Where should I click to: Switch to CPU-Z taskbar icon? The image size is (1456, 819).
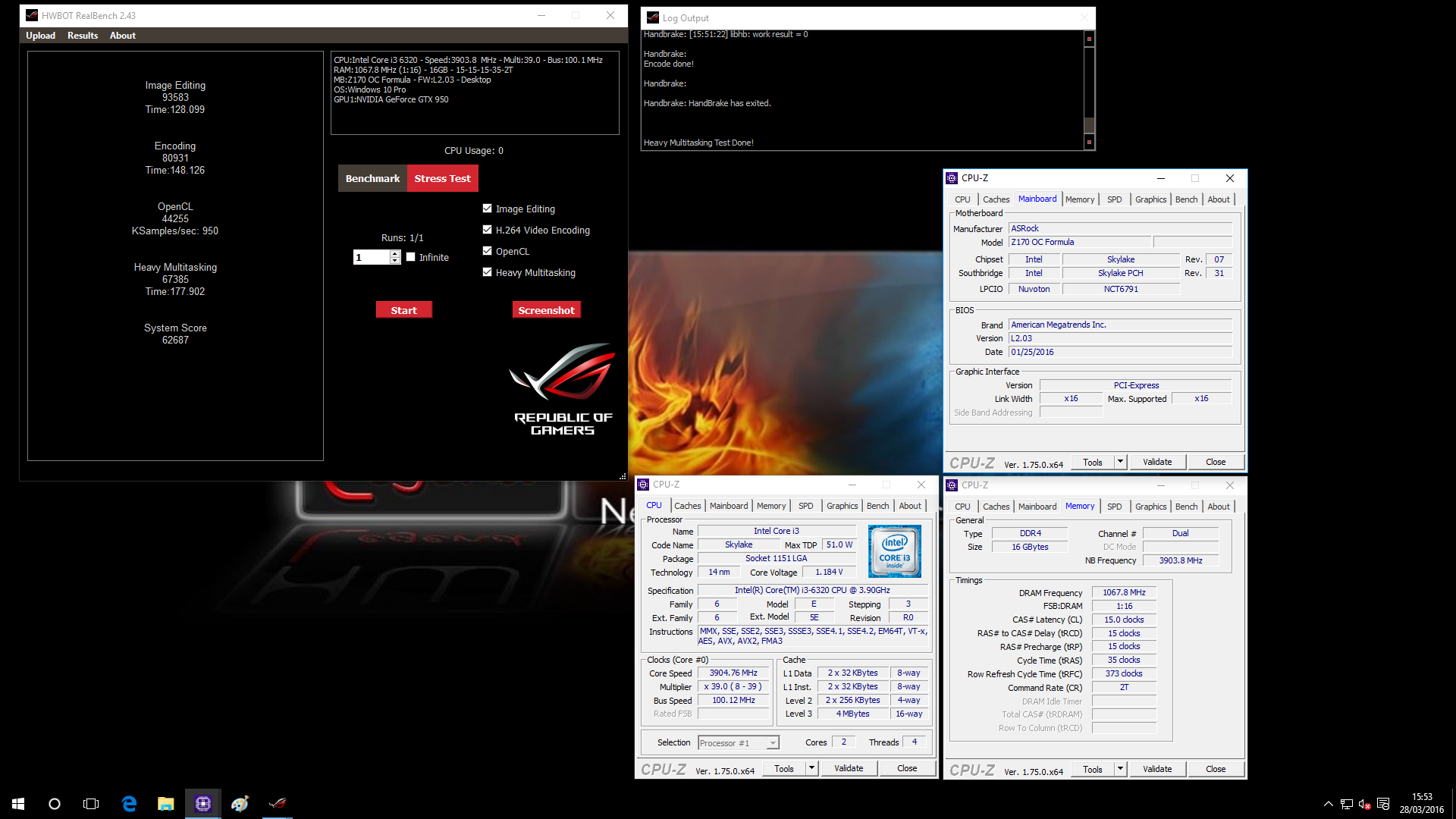pyautogui.click(x=202, y=804)
